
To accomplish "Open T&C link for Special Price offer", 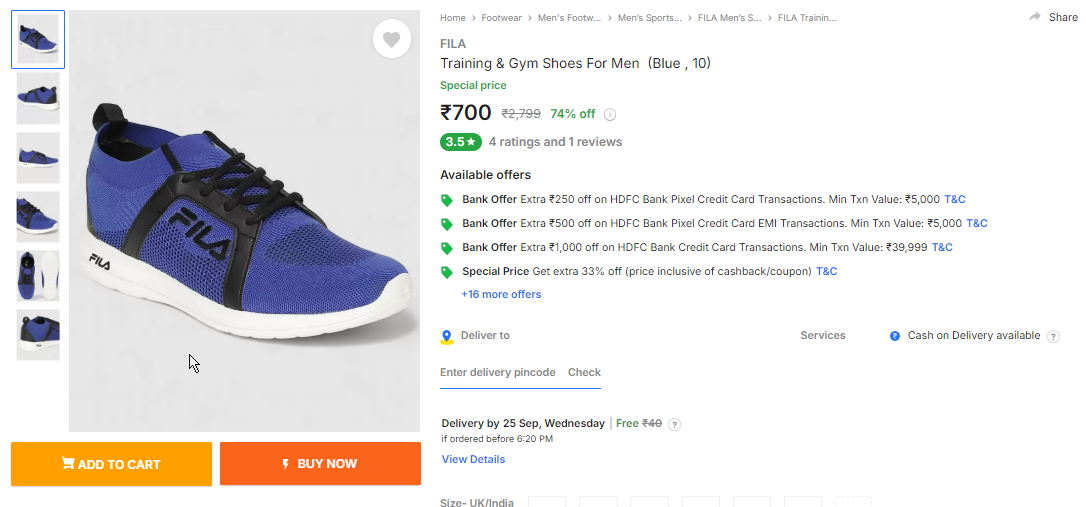I will (x=826, y=272).
